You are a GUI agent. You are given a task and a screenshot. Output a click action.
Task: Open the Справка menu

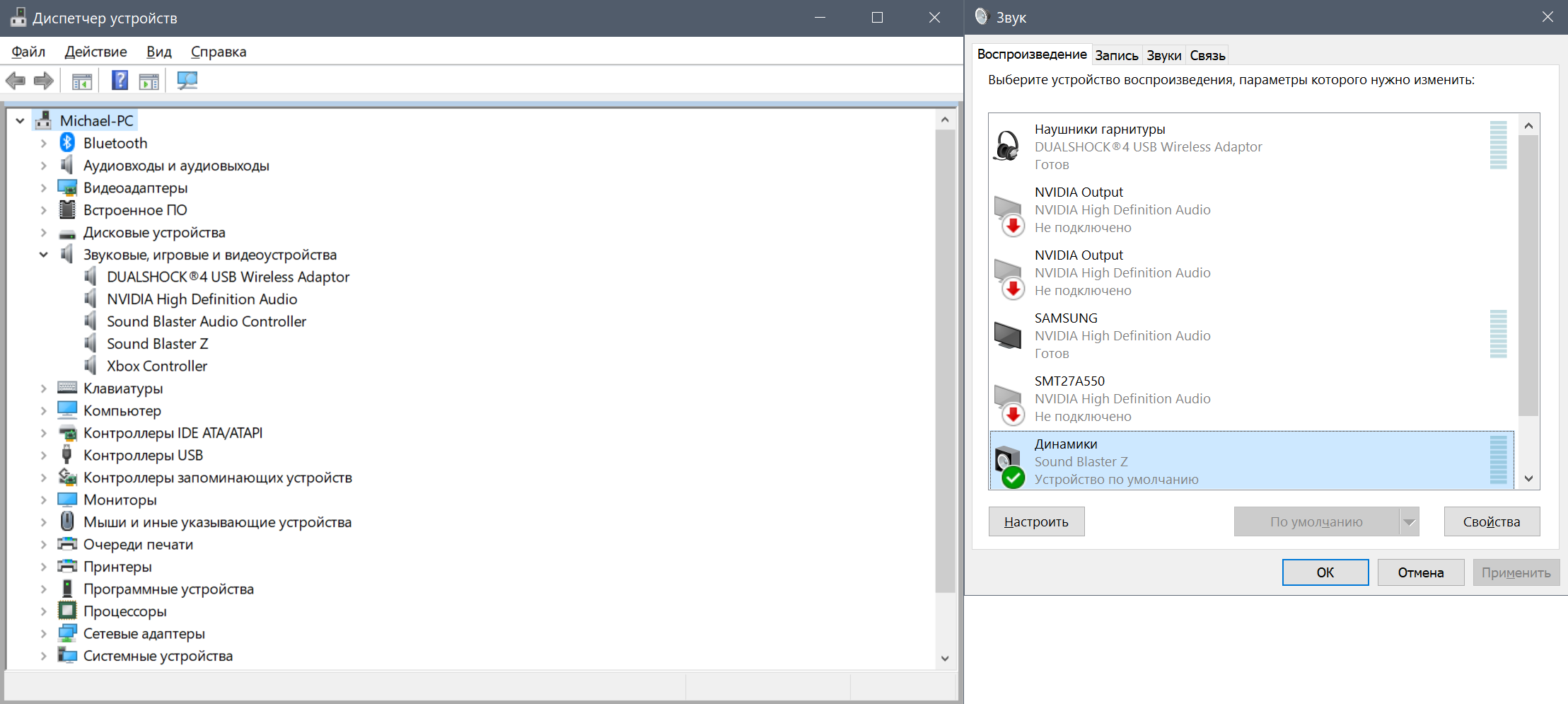(x=219, y=52)
